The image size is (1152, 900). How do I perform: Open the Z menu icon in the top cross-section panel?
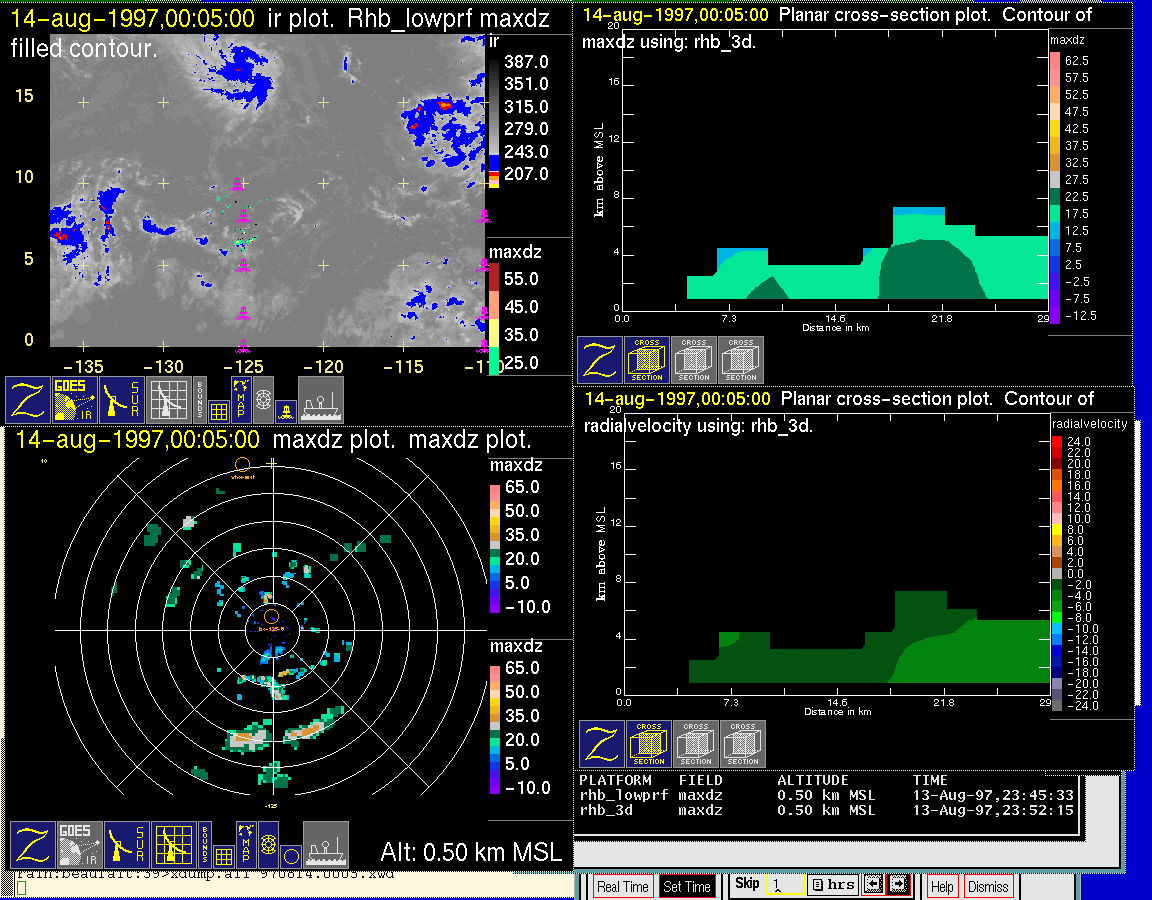point(599,360)
